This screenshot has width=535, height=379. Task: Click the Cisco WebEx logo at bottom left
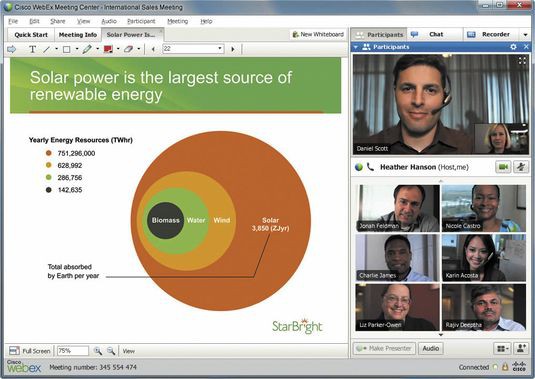(x=24, y=366)
